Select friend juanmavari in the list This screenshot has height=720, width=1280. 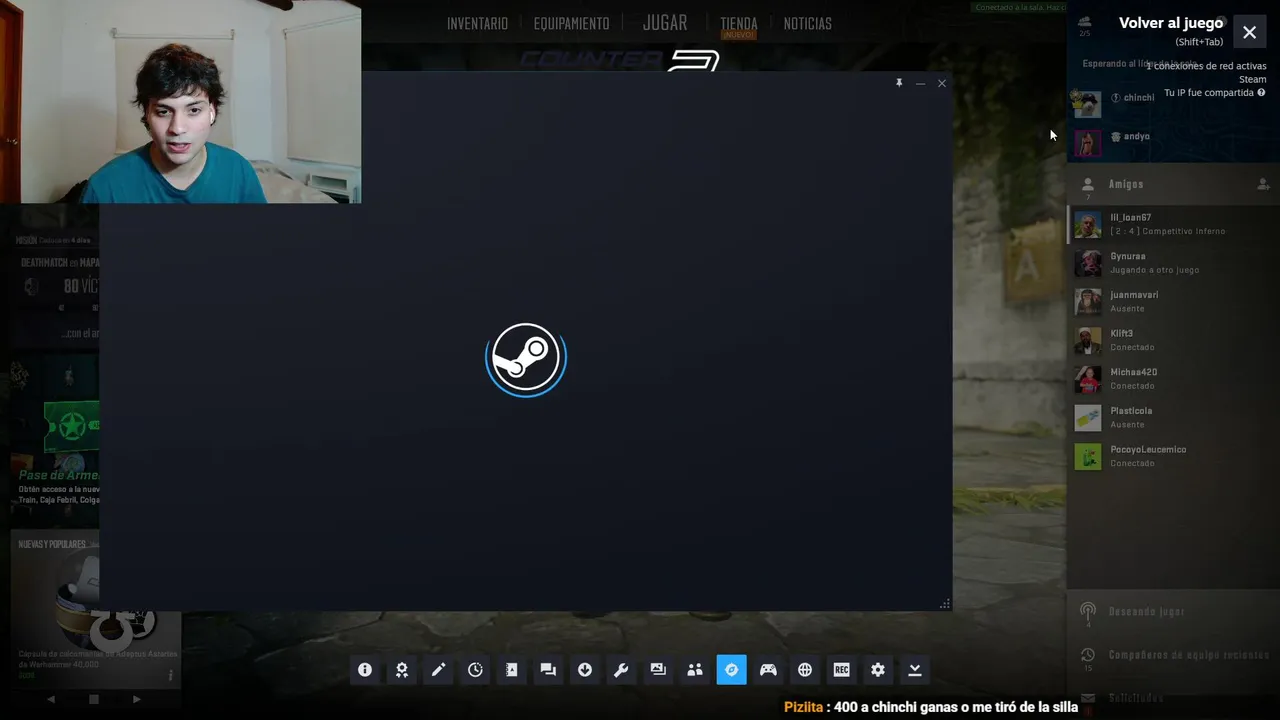(1173, 302)
